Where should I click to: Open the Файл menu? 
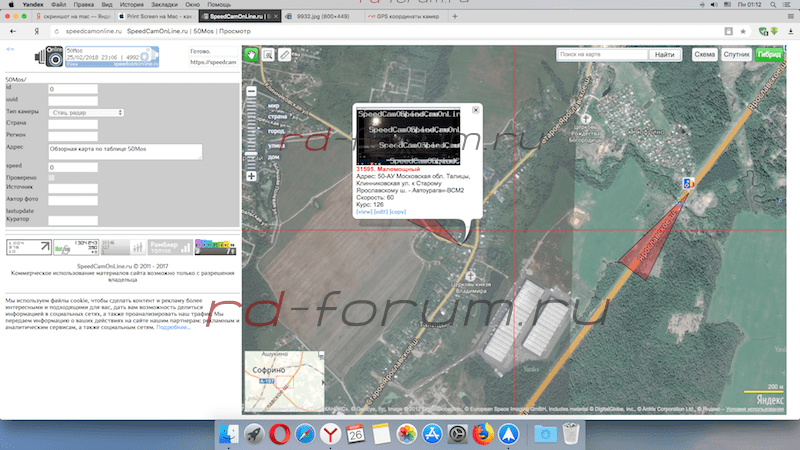(59, 5)
